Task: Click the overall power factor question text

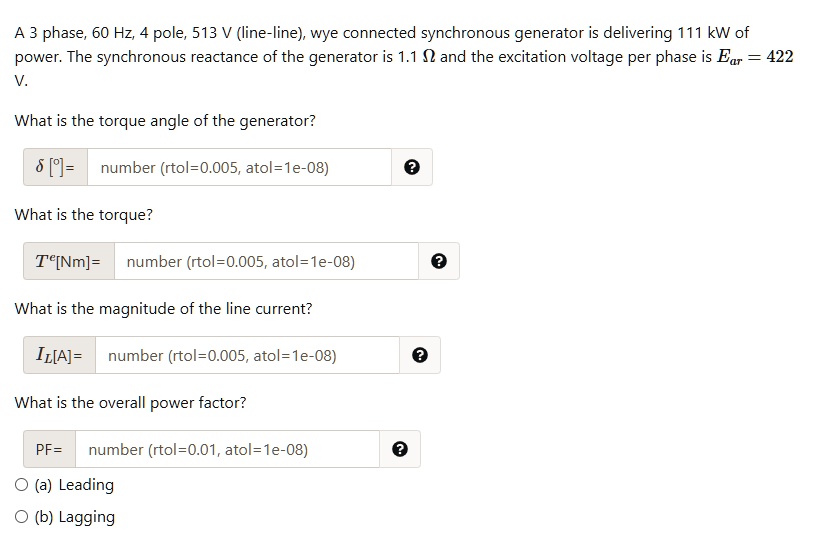Action: coord(130,403)
